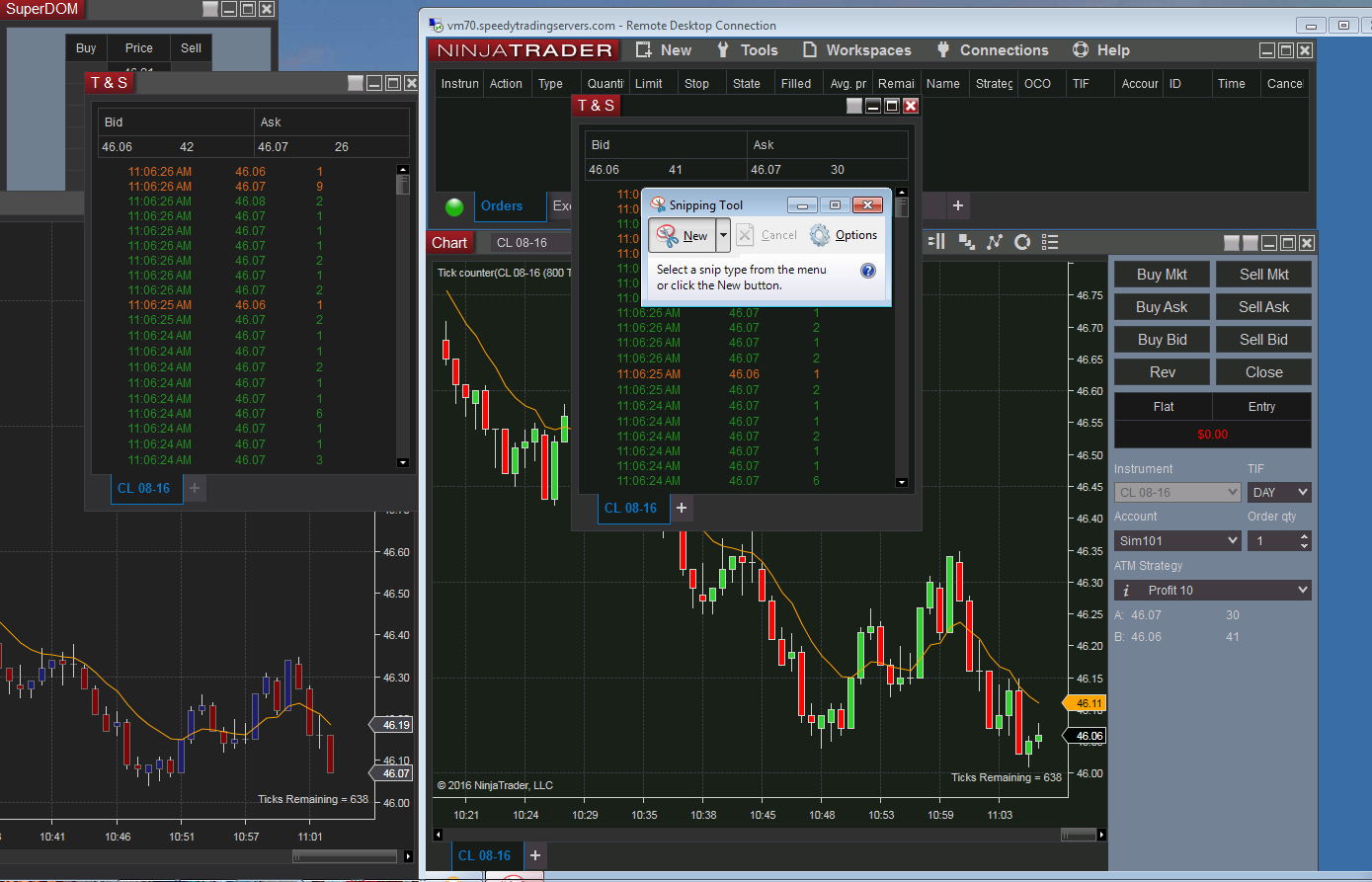Image resolution: width=1372 pixels, height=882 pixels.
Task: Click the circular strategies icon in the chart toolbar
Action: click(x=1022, y=242)
